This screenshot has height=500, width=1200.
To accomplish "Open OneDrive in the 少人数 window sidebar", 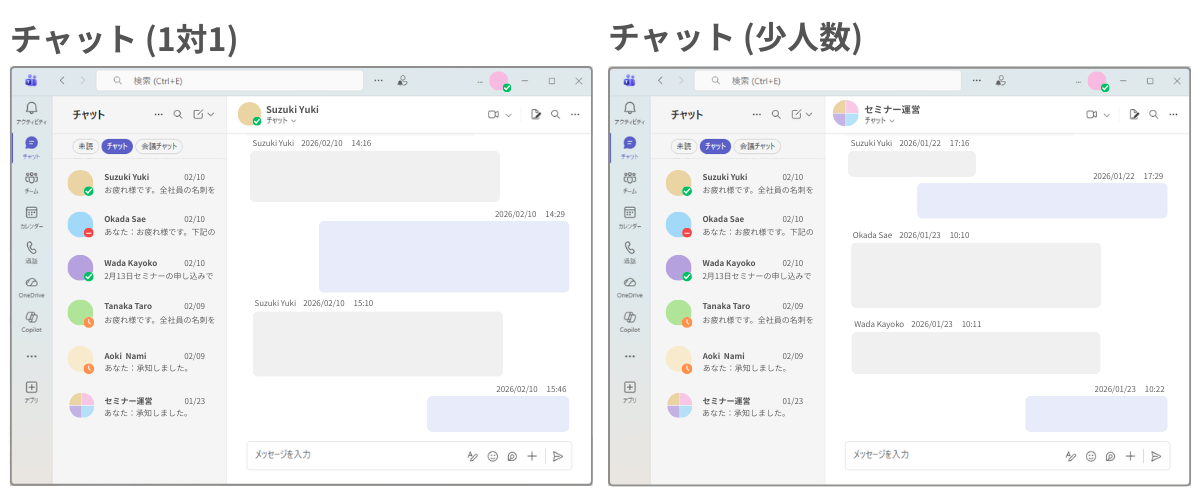I will (629, 287).
